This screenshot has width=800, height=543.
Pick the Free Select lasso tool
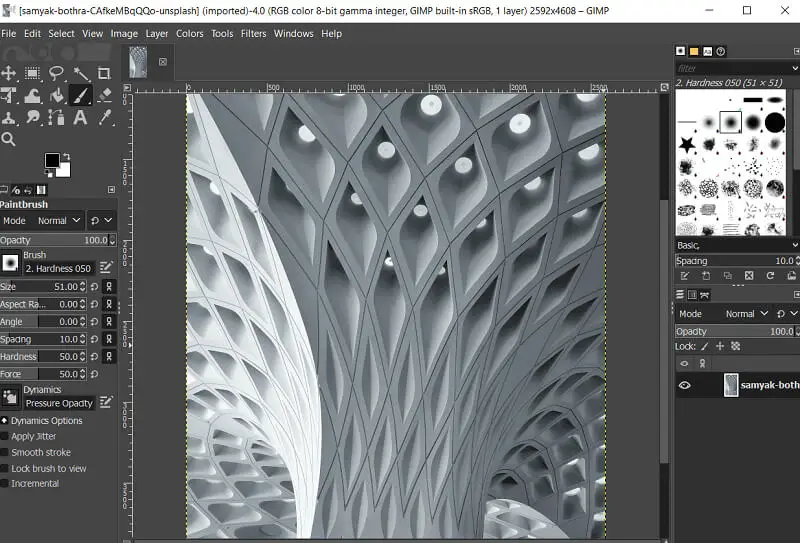click(57, 73)
